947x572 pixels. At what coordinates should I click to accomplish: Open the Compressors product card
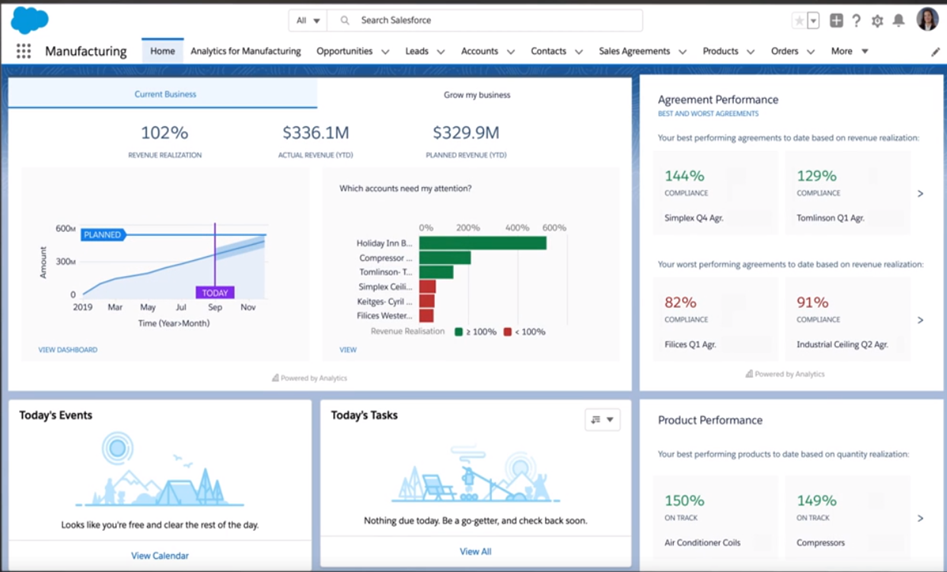point(847,518)
